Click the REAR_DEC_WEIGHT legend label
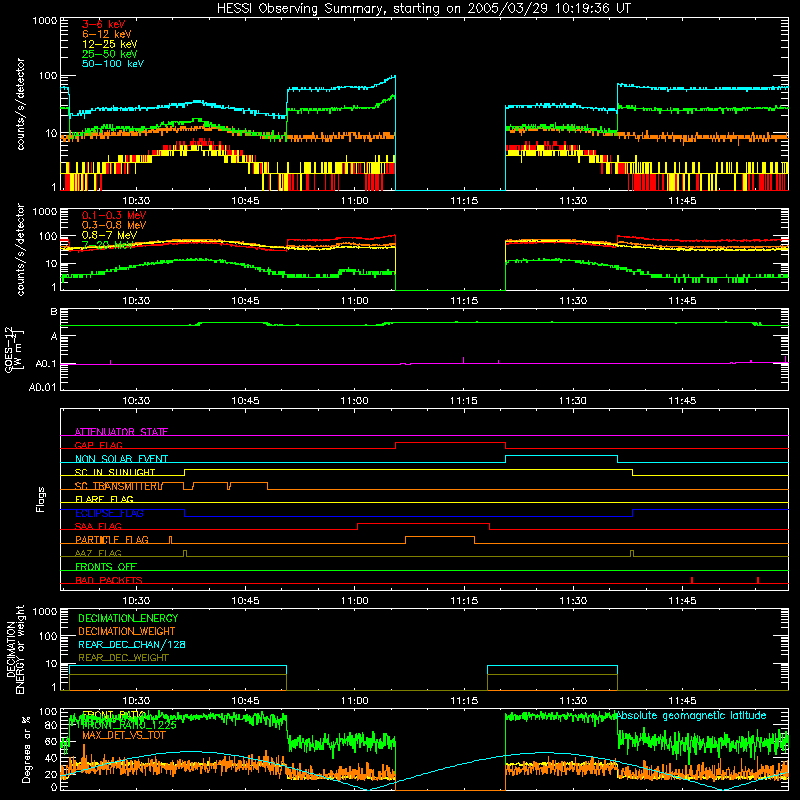Screen dimensions: 800x800 (x=123, y=658)
